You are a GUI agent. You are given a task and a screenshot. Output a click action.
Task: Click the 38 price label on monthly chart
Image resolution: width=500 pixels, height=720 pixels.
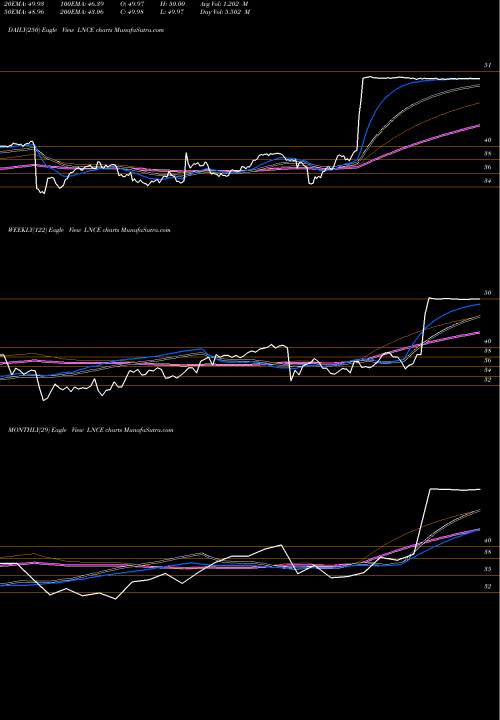point(488,552)
